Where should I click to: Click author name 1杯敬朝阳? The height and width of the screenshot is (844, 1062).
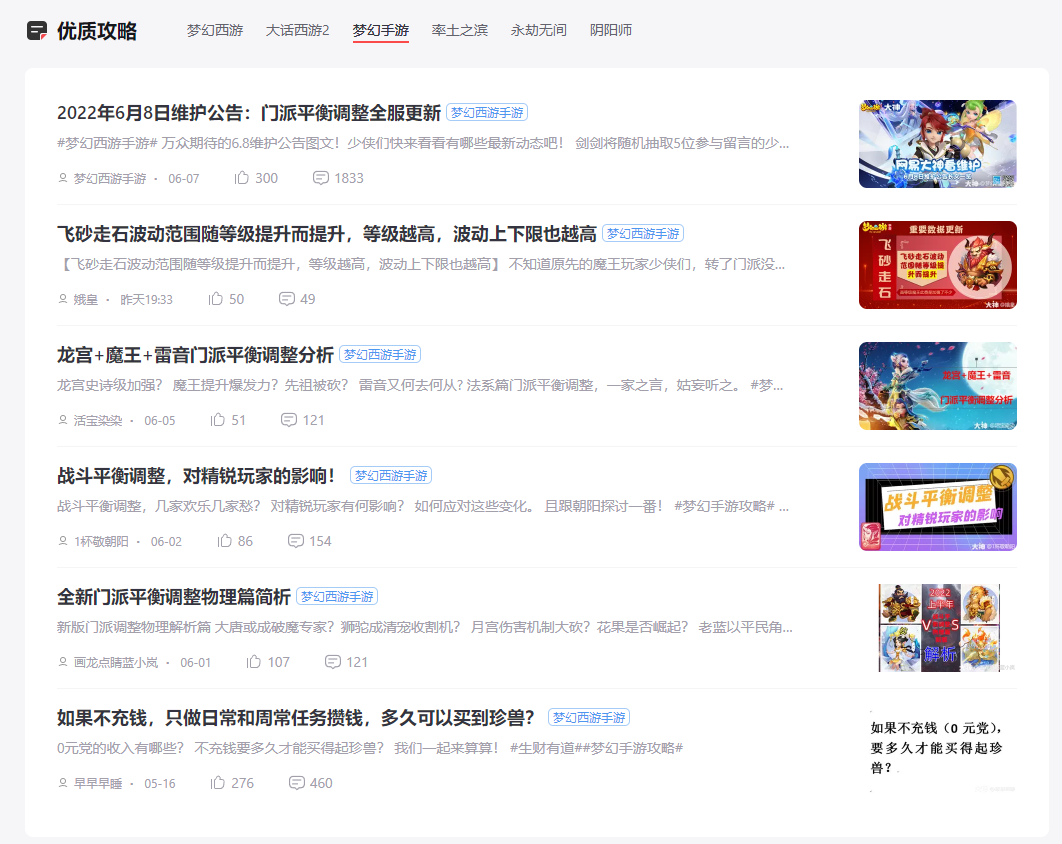[101, 541]
